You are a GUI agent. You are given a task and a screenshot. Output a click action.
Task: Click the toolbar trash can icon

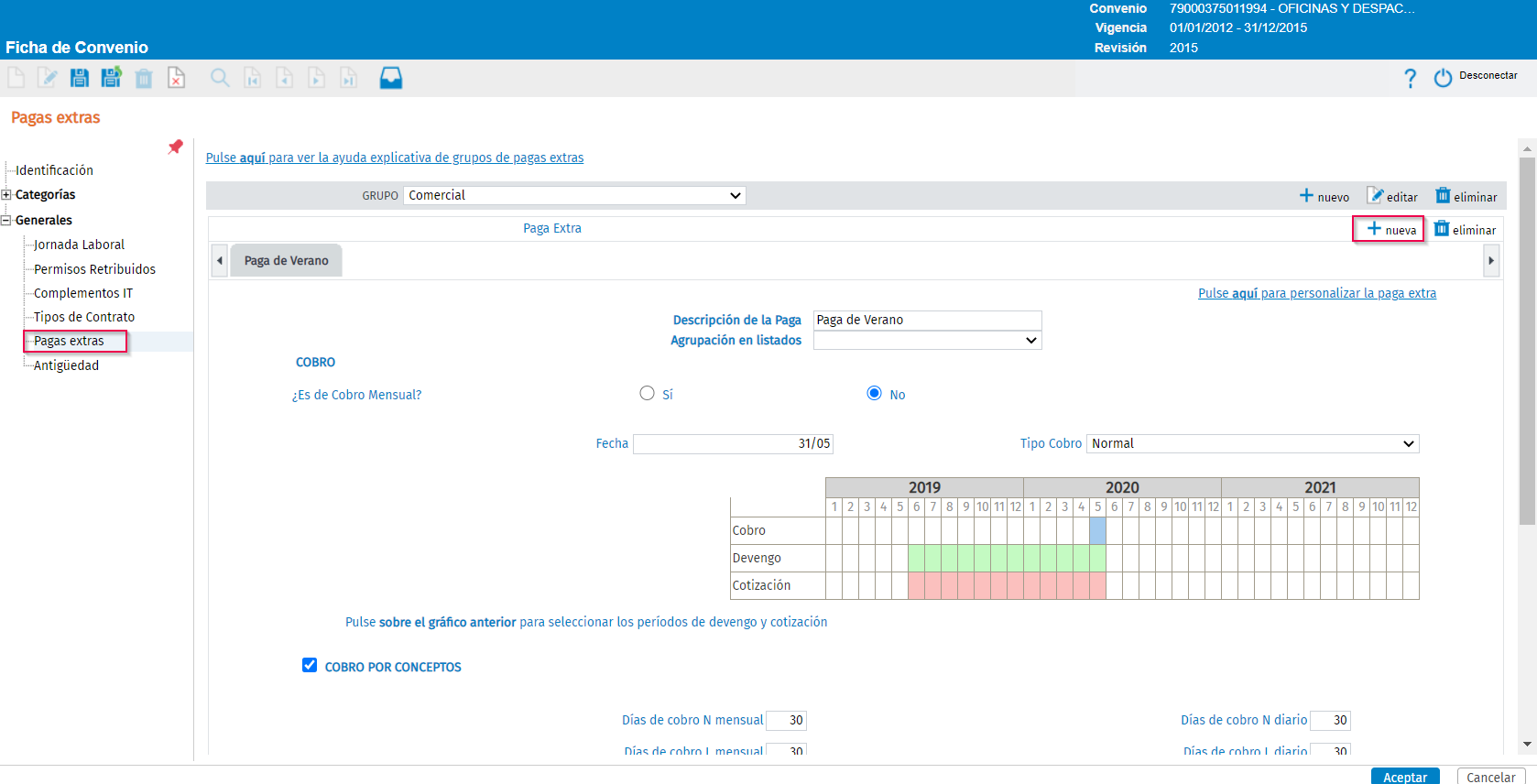point(144,79)
